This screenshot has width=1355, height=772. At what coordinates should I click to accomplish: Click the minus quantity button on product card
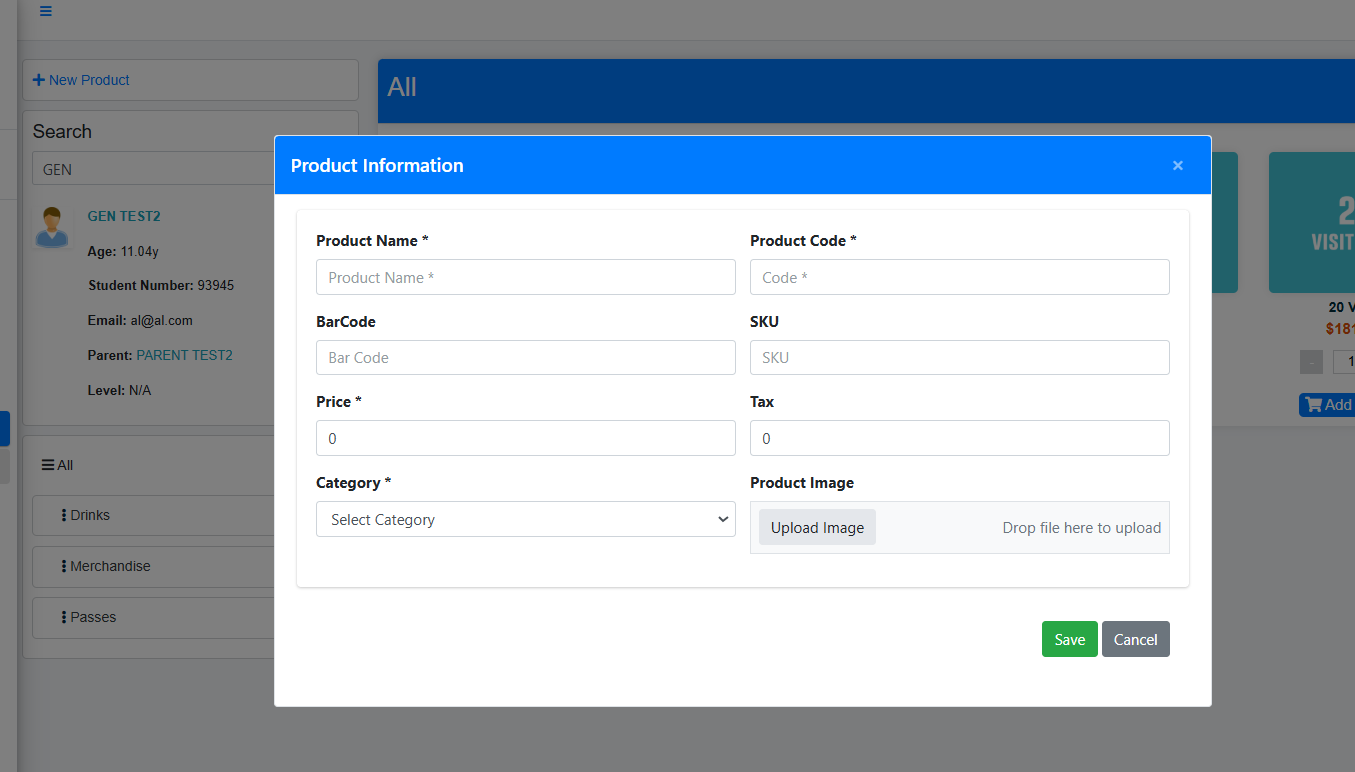(x=1311, y=362)
